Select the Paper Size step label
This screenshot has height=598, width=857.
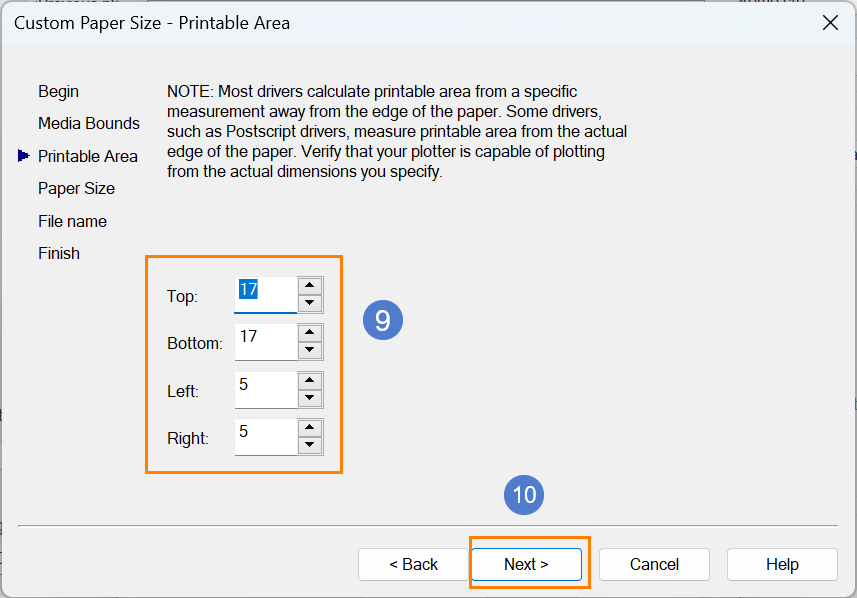coord(77,189)
